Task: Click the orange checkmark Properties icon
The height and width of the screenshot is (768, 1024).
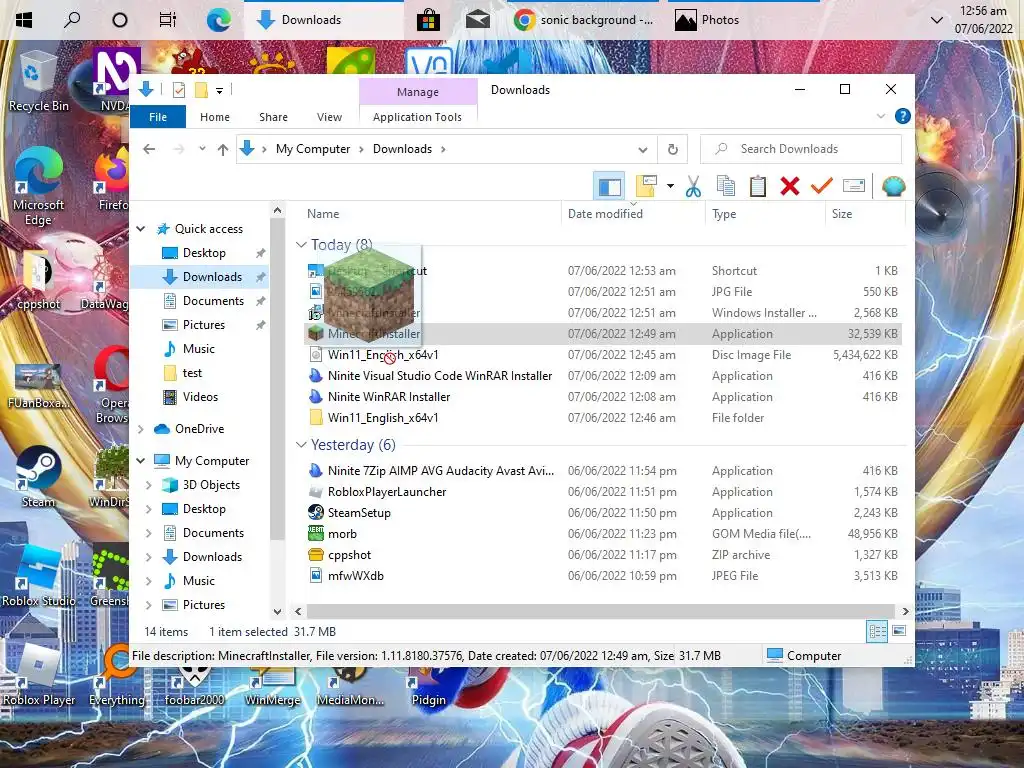Action: point(822,187)
